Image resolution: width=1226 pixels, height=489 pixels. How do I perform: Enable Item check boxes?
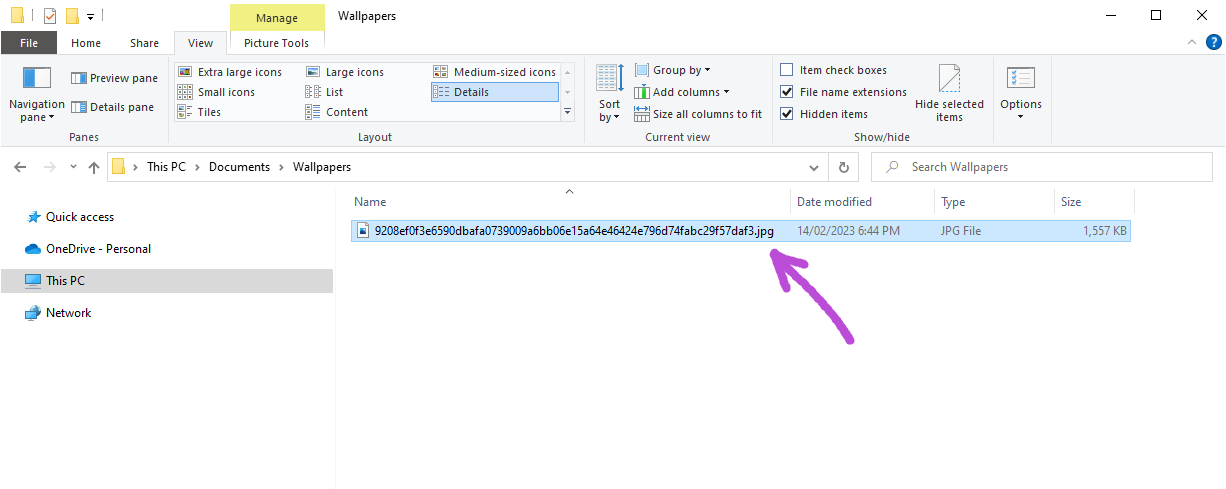(787, 70)
